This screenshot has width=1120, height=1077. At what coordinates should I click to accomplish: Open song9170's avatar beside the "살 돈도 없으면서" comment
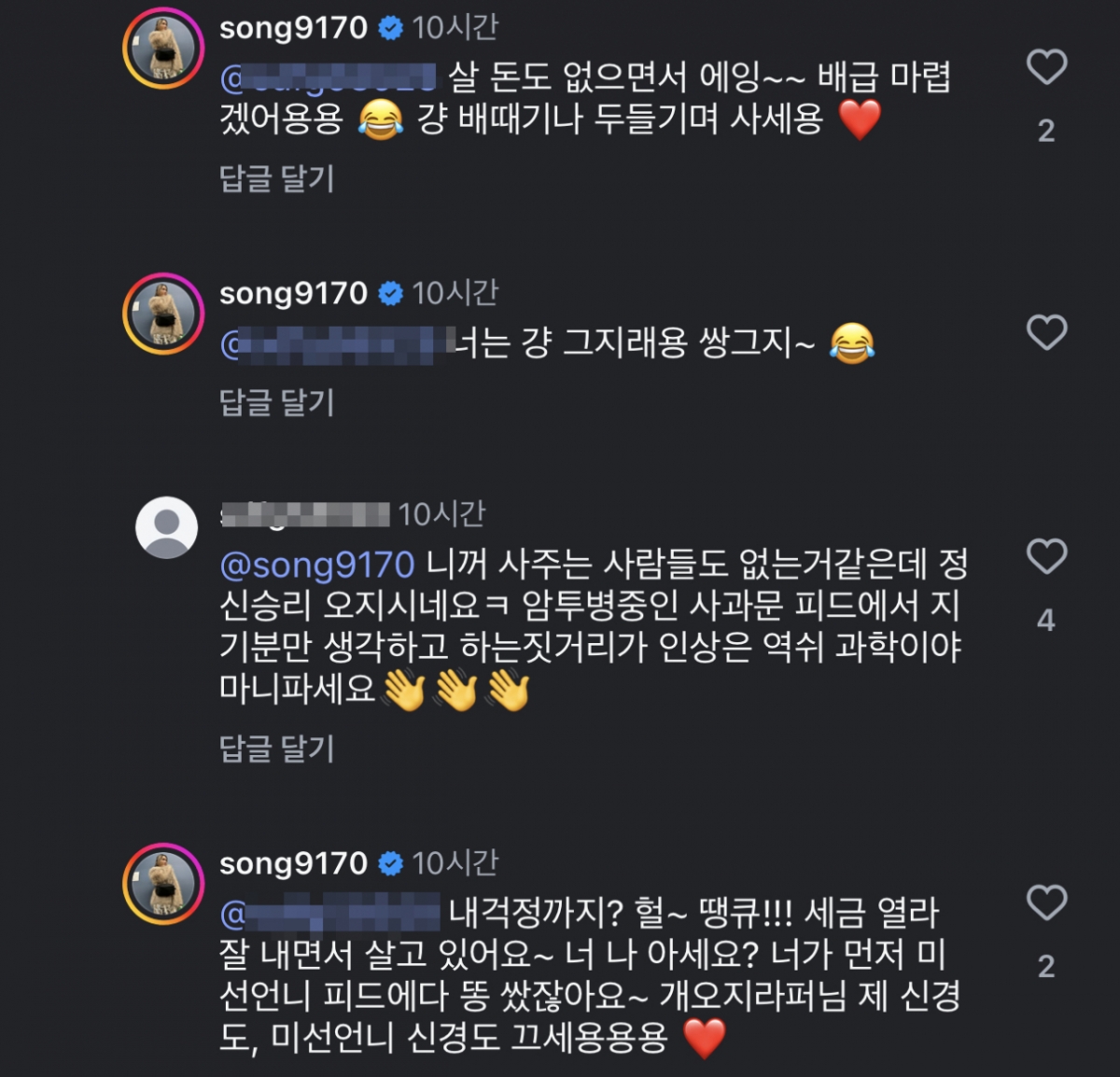pyautogui.click(x=163, y=49)
